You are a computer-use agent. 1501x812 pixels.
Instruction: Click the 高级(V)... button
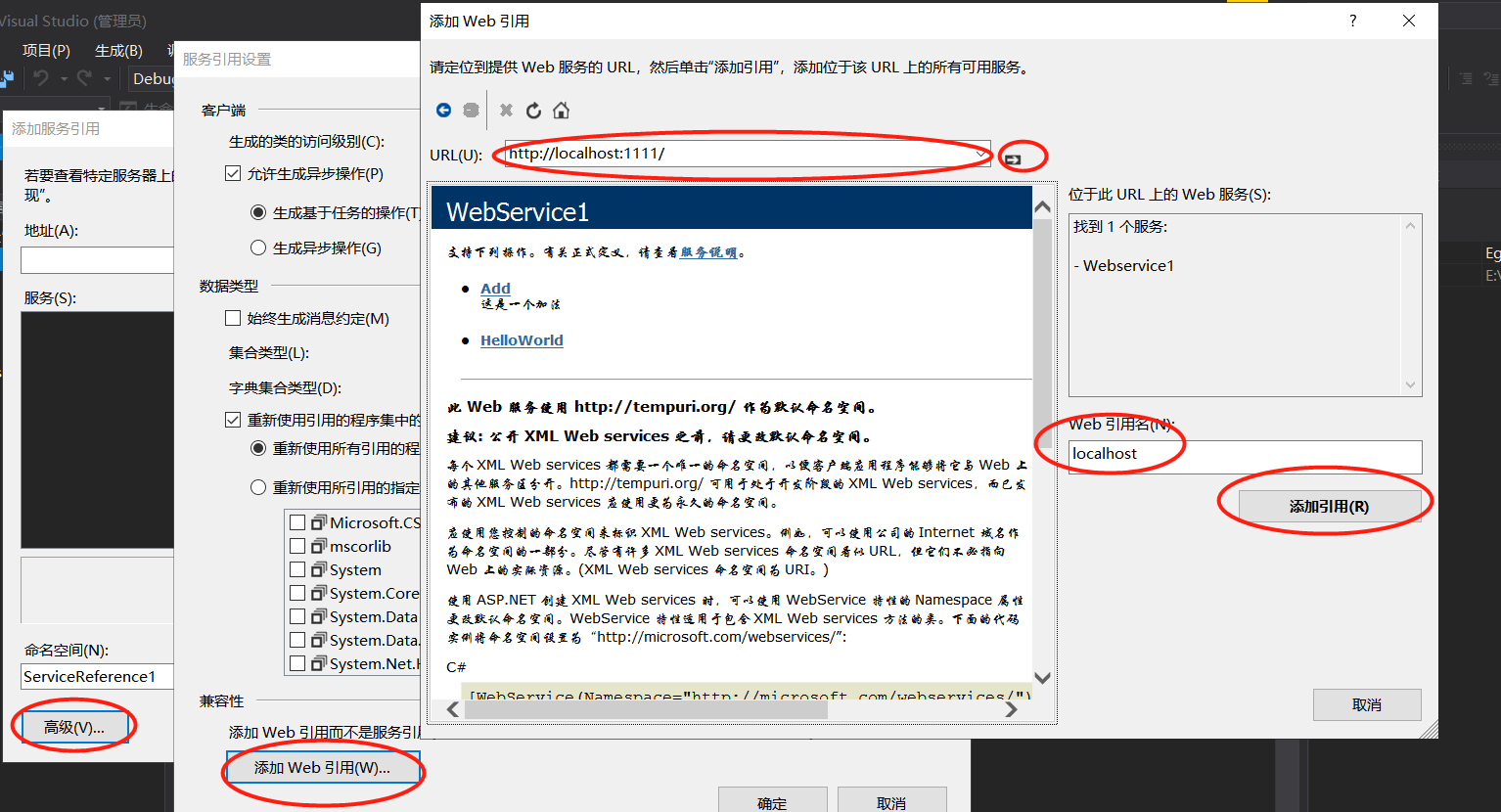pyautogui.click(x=73, y=727)
